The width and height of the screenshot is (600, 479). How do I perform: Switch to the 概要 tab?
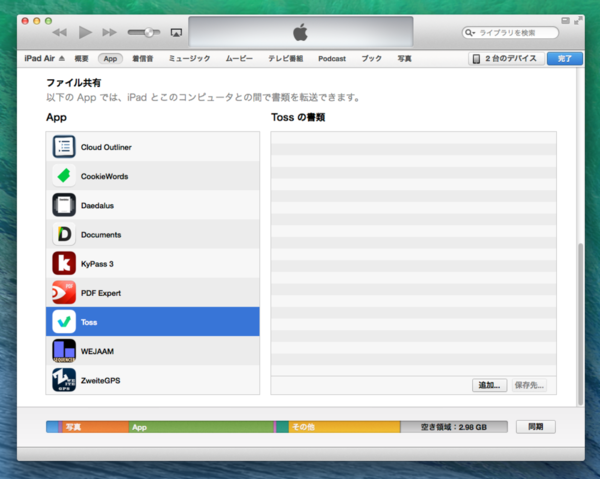[x=81, y=59]
